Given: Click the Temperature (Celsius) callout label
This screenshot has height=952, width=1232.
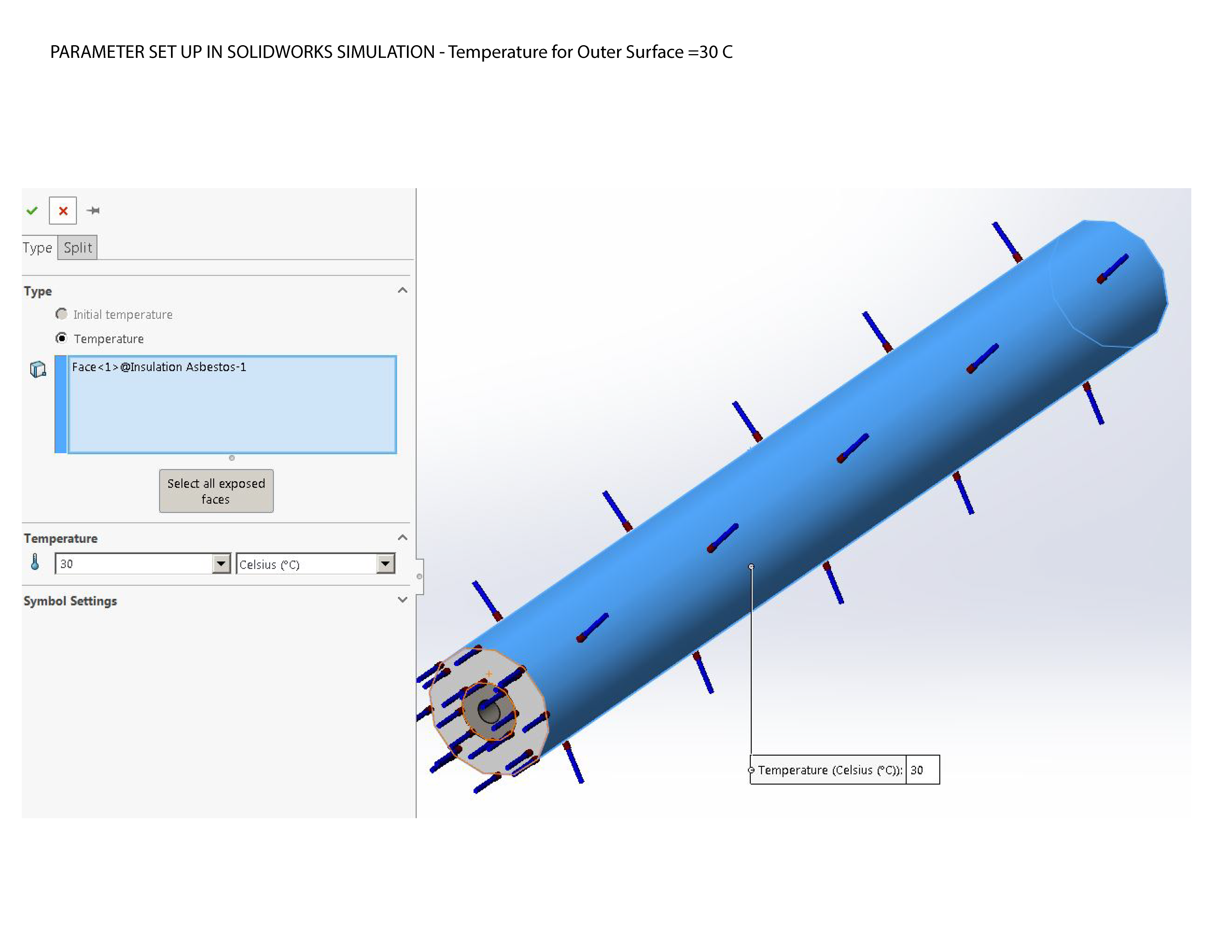Looking at the screenshot, I should pyautogui.click(x=829, y=770).
